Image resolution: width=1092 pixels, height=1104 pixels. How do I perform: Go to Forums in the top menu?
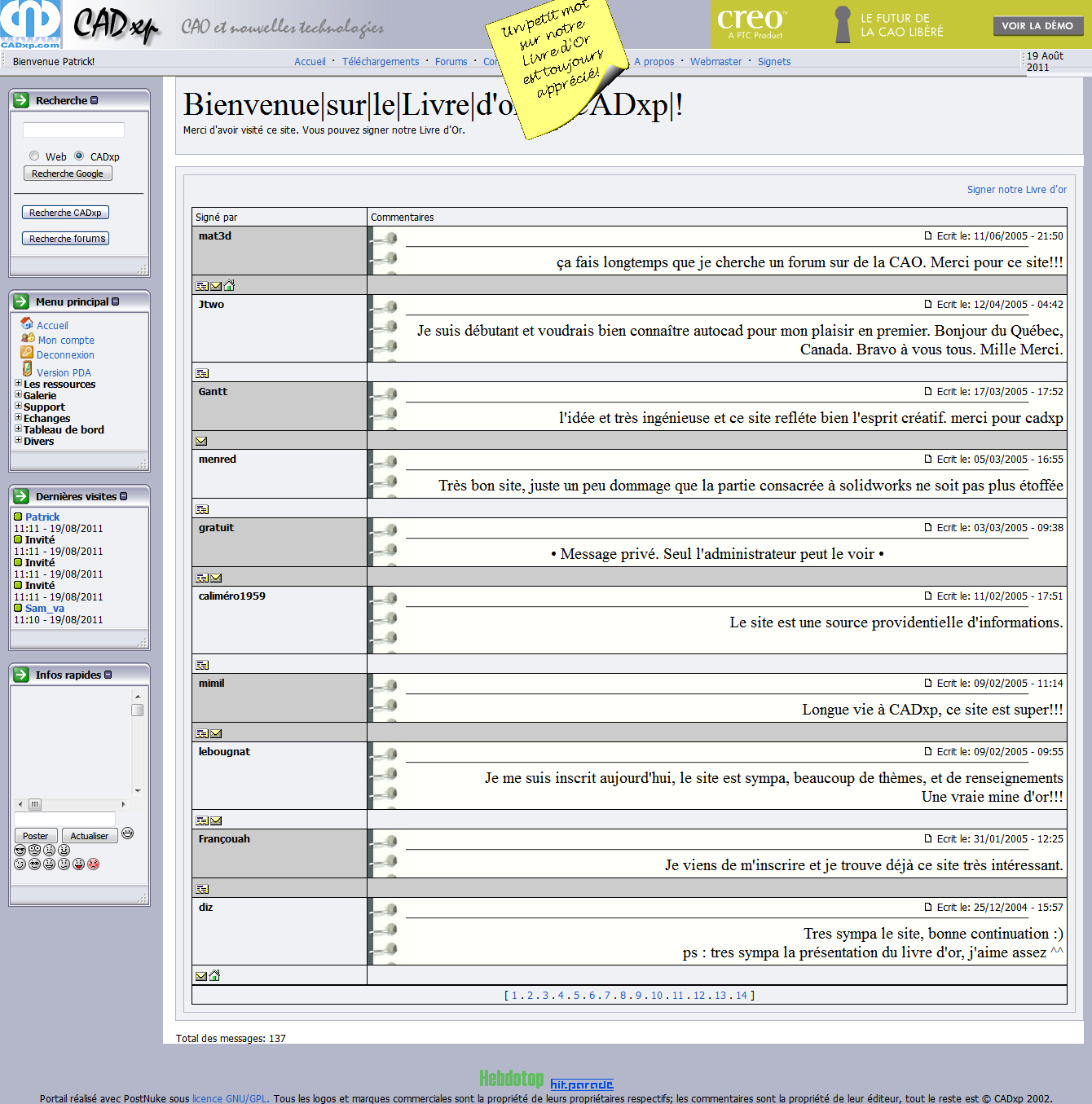coord(451,62)
